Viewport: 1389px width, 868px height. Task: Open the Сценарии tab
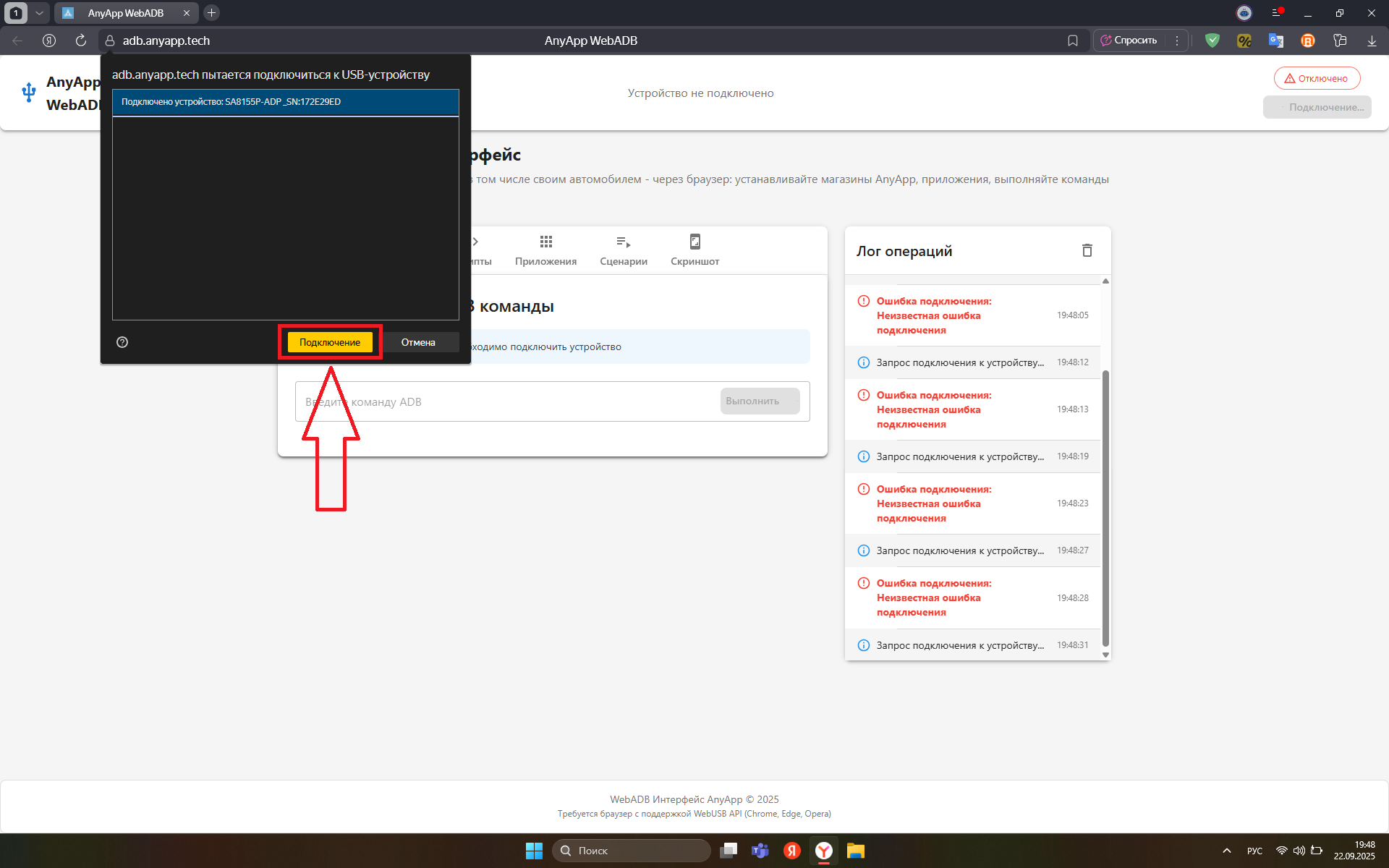[x=623, y=250]
